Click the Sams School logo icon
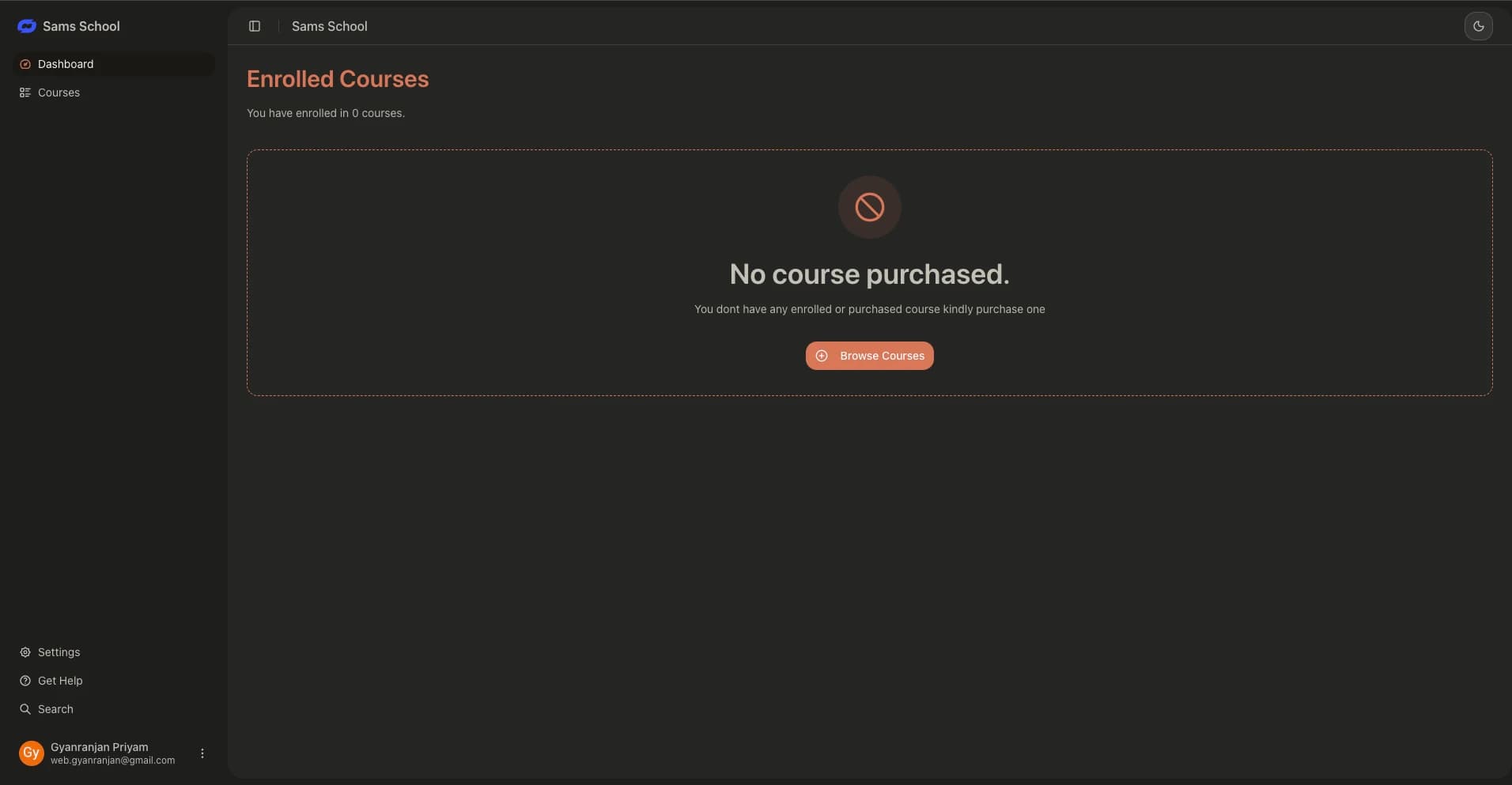 27,25
